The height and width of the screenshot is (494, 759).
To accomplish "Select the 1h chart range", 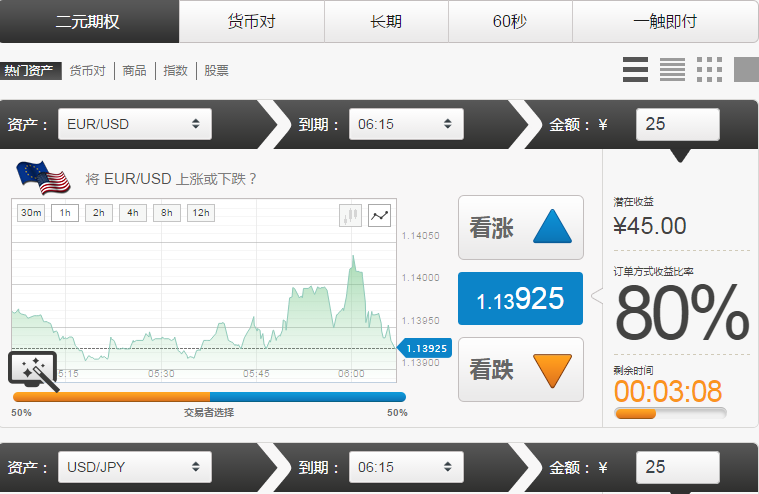I will [65, 212].
